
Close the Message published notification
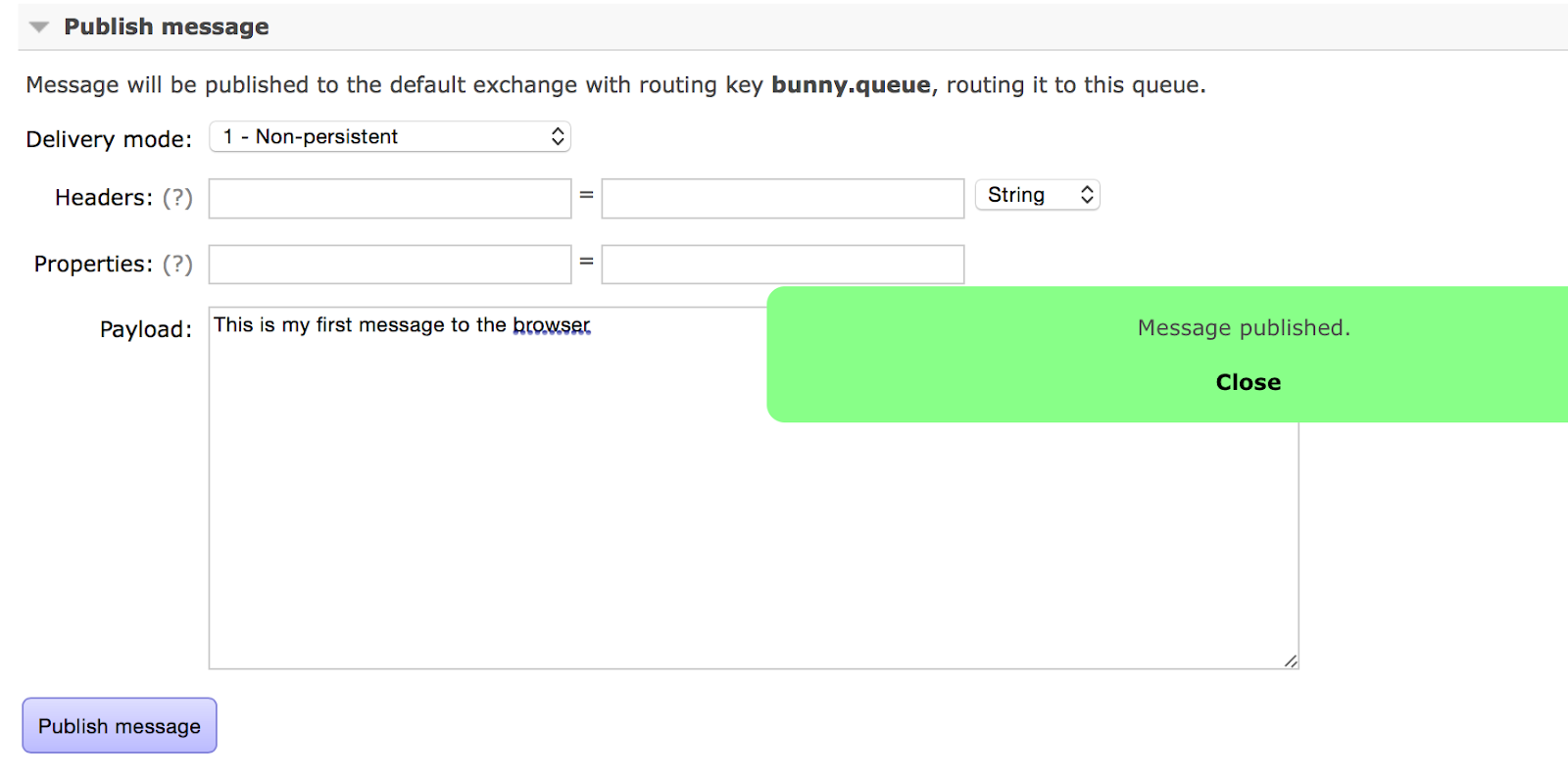[x=1248, y=382]
